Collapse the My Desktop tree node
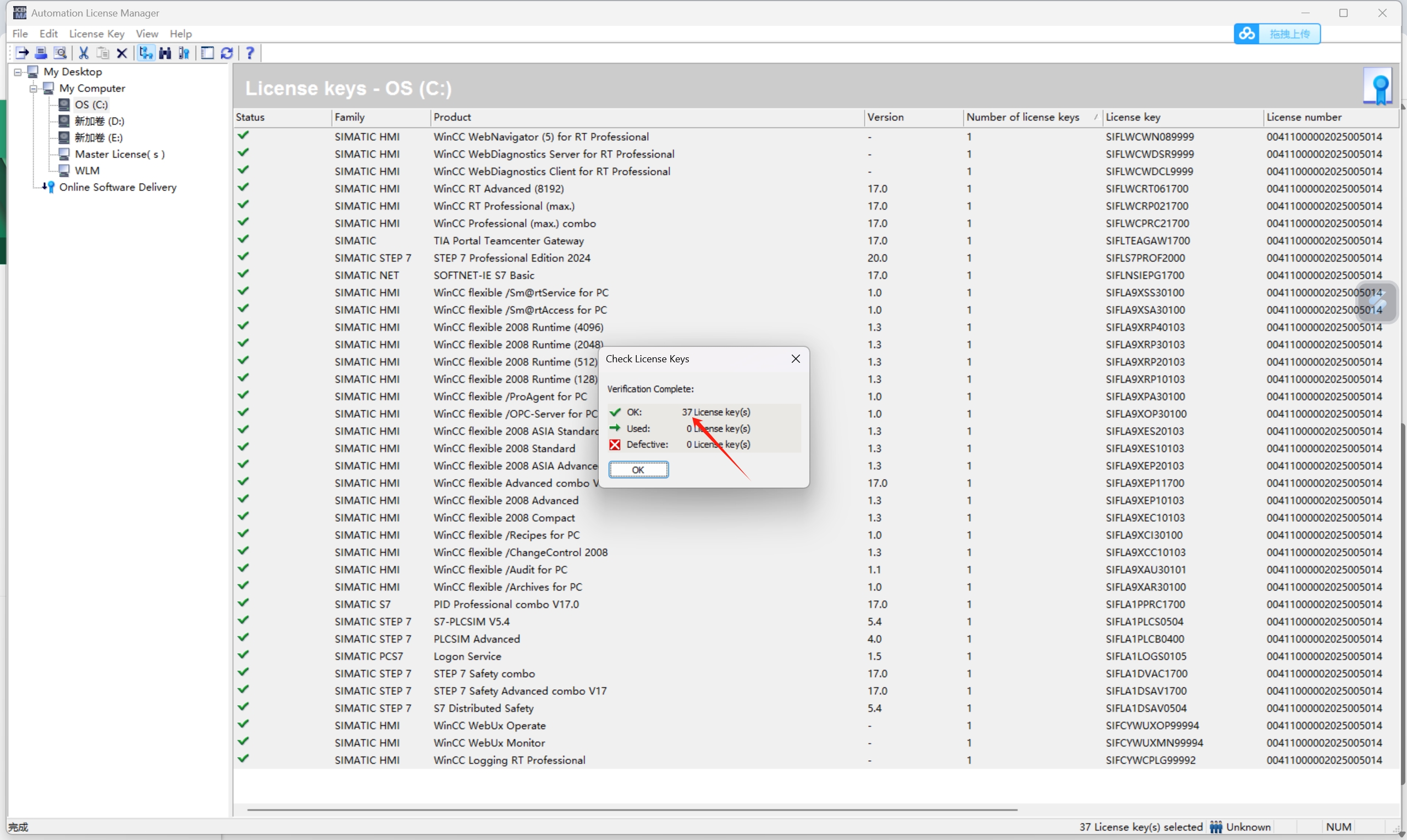Screen dimensions: 1407x840 (18, 72)
